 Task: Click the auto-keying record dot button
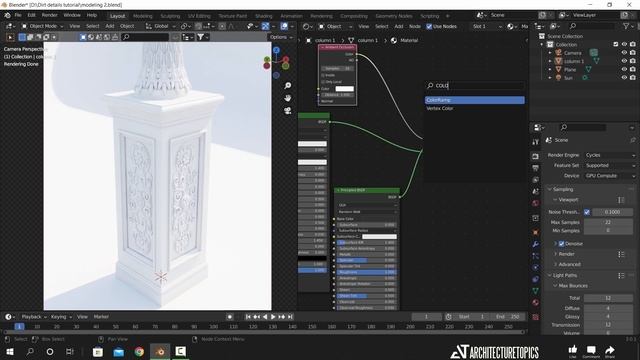coord(230,317)
